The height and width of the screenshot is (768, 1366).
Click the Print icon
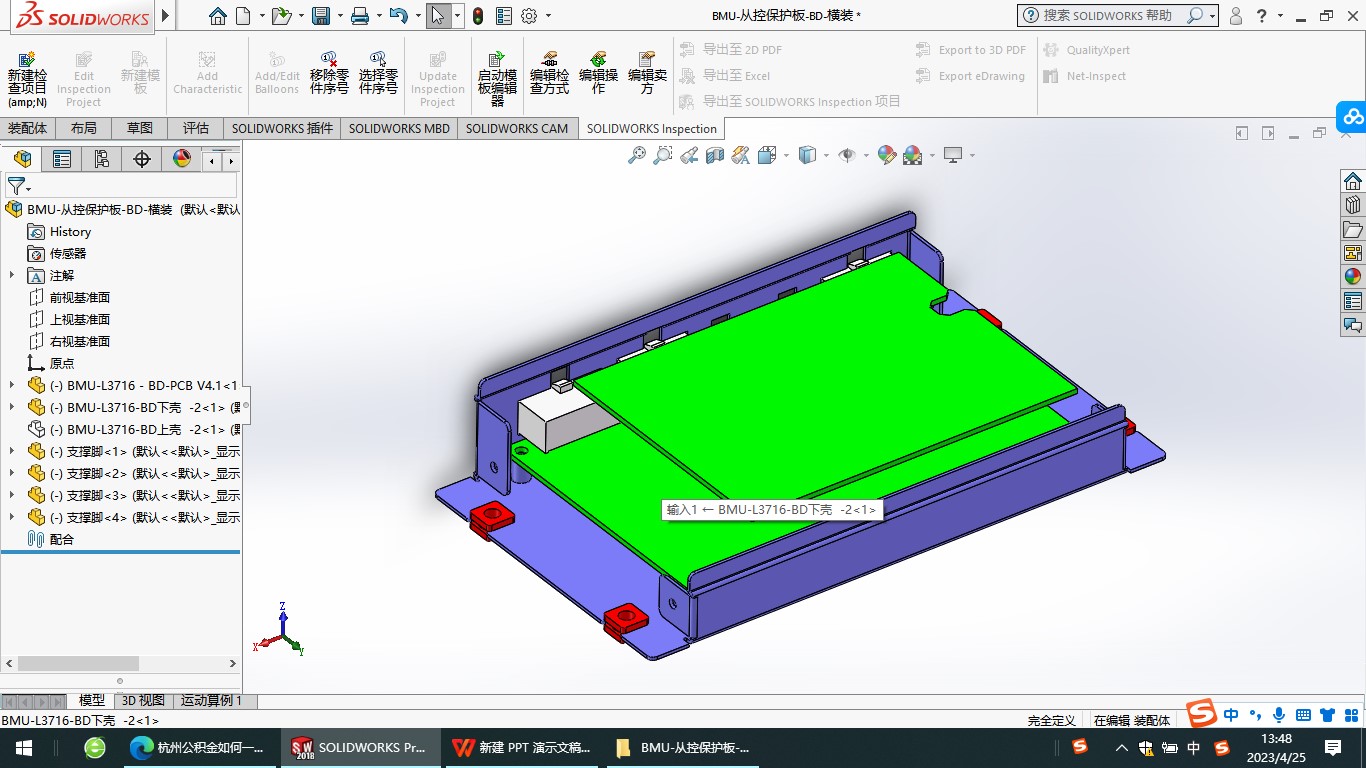[x=360, y=16]
